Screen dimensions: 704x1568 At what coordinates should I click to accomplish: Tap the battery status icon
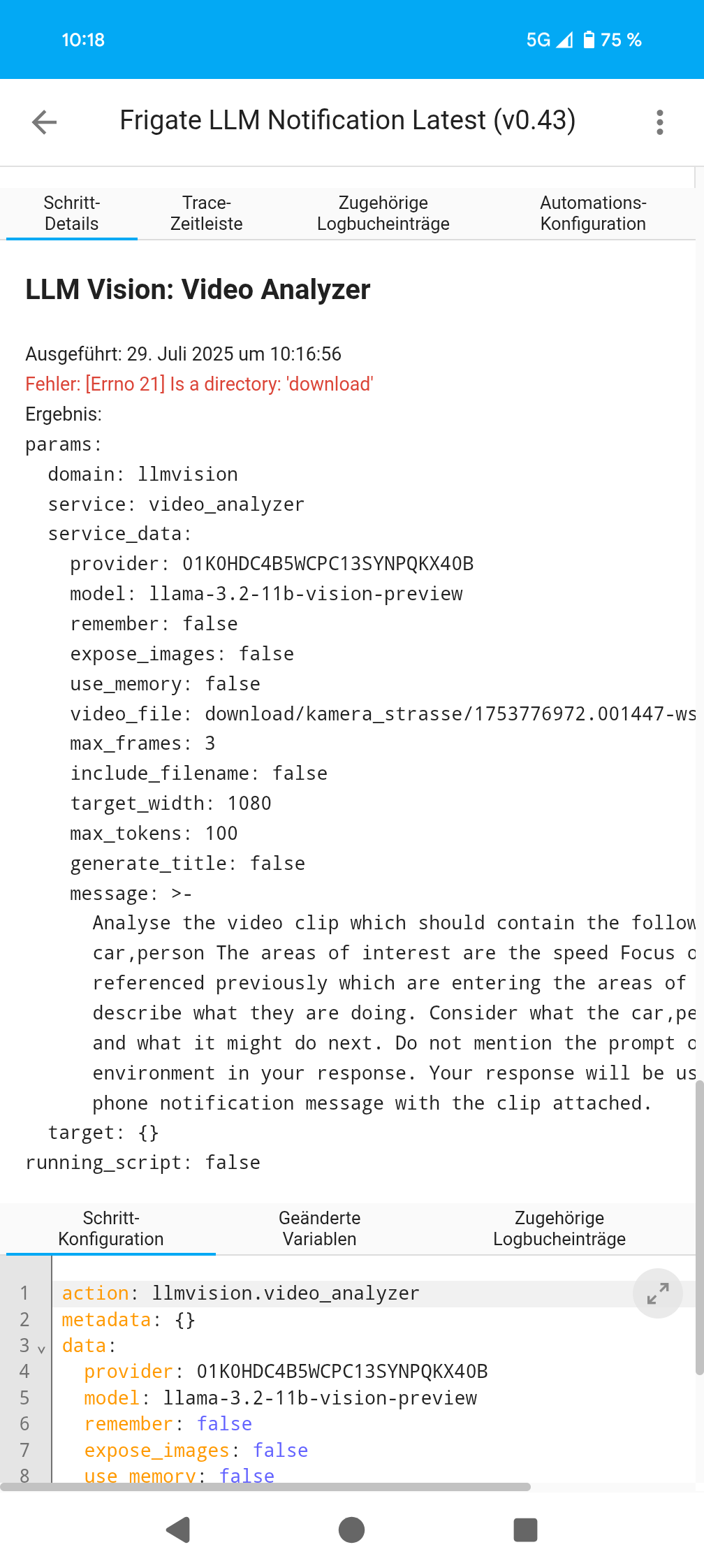pos(589,40)
